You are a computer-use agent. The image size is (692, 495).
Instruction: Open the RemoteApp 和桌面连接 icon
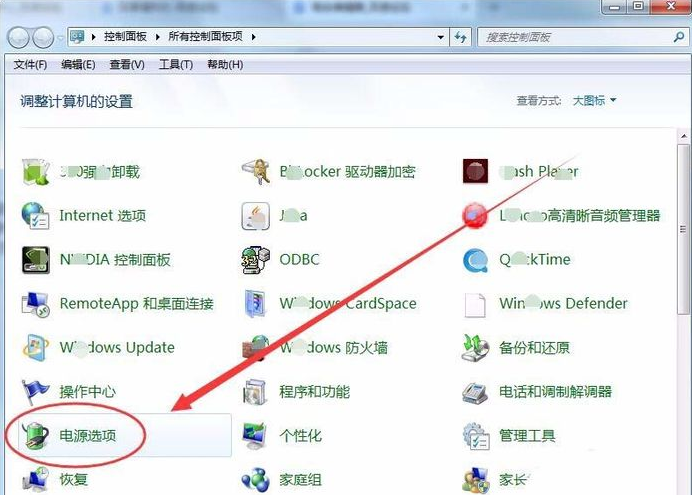pos(35,304)
